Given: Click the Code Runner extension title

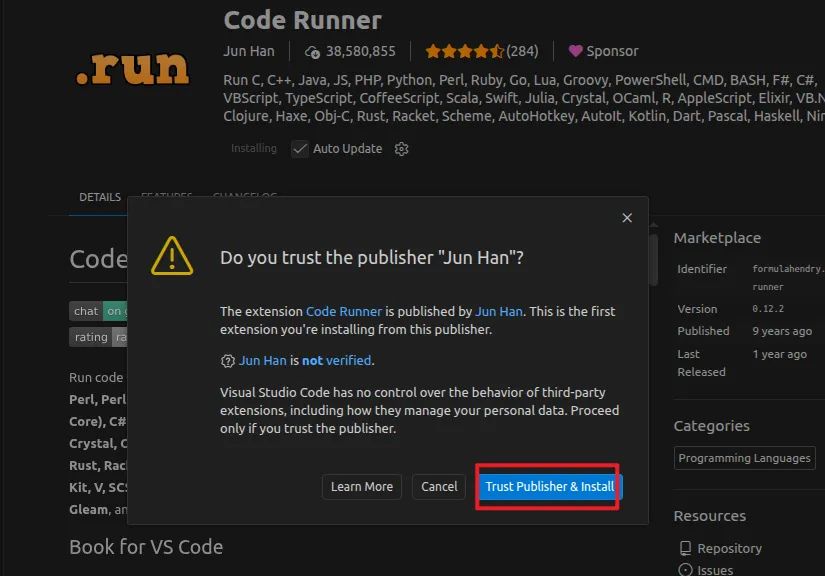Looking at the screenshot, I should click(303, 20).
